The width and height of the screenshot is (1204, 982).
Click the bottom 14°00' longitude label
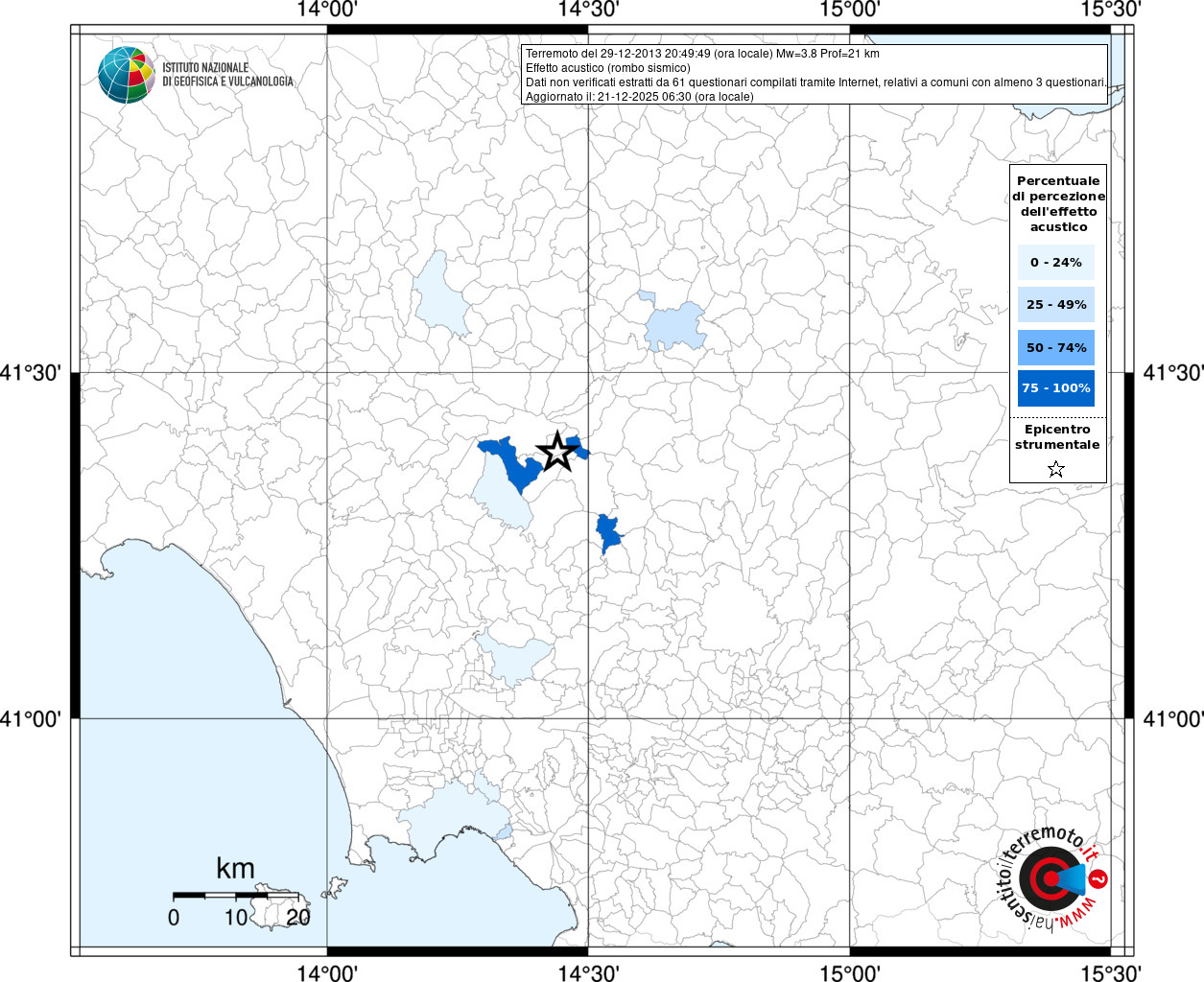coord(327,972)
